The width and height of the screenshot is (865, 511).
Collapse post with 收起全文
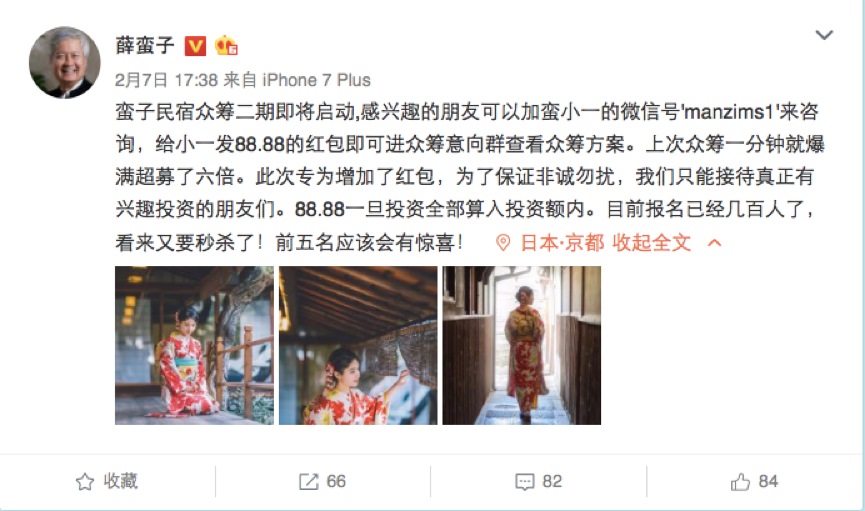pyautogui.click(x=652, y=242)
